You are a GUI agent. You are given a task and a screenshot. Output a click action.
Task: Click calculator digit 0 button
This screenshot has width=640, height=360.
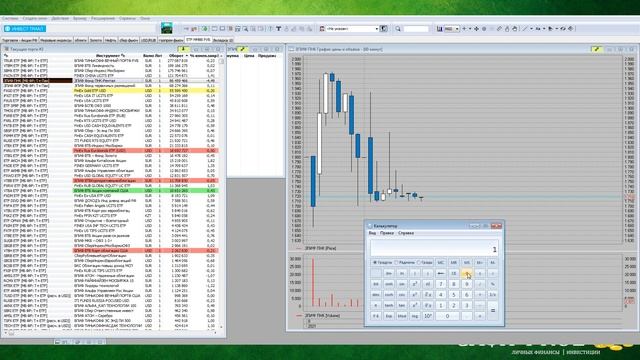tap(447, 316)
